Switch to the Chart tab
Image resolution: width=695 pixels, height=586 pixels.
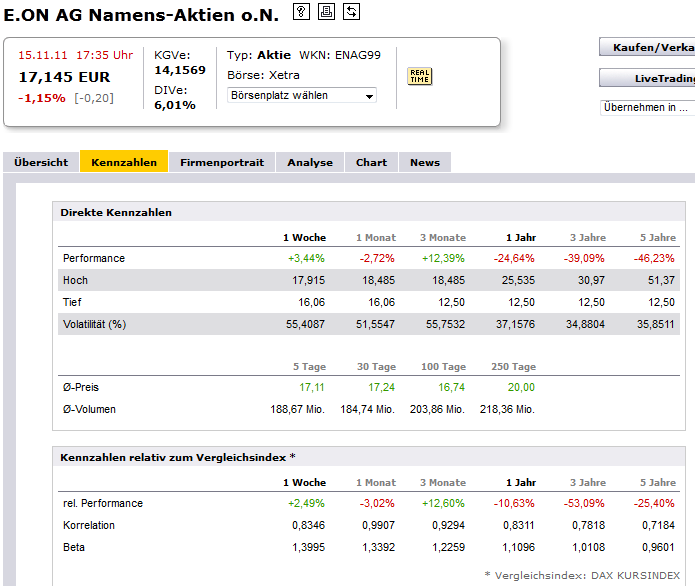pos(371,162)
